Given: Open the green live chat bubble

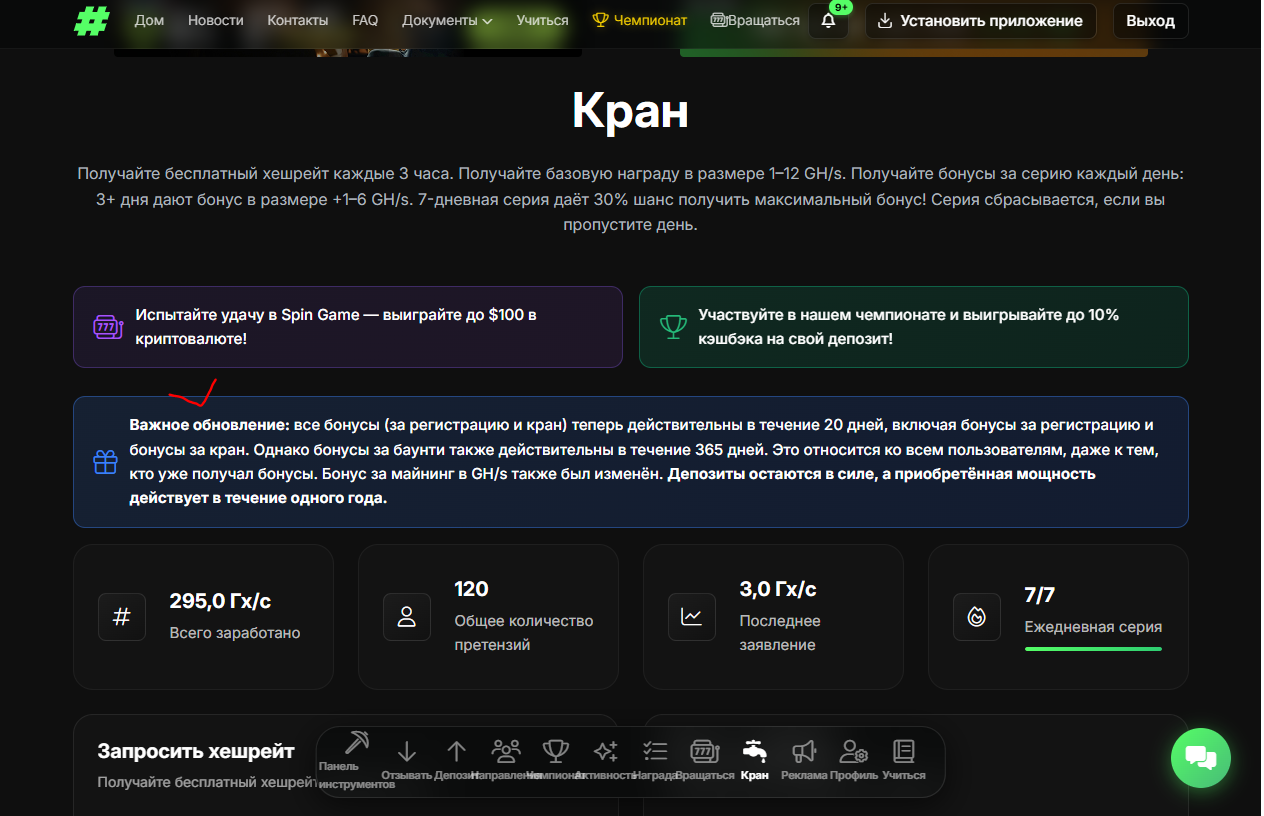Looking at the screenshot, I should [1200, 758].
